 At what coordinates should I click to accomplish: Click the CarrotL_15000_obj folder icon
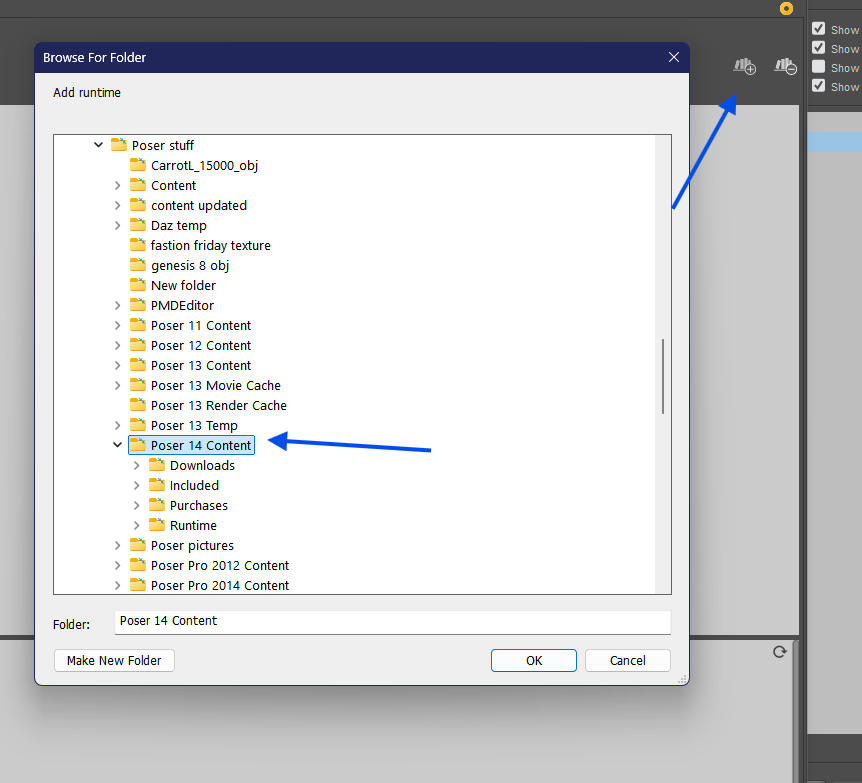point(137,165)
